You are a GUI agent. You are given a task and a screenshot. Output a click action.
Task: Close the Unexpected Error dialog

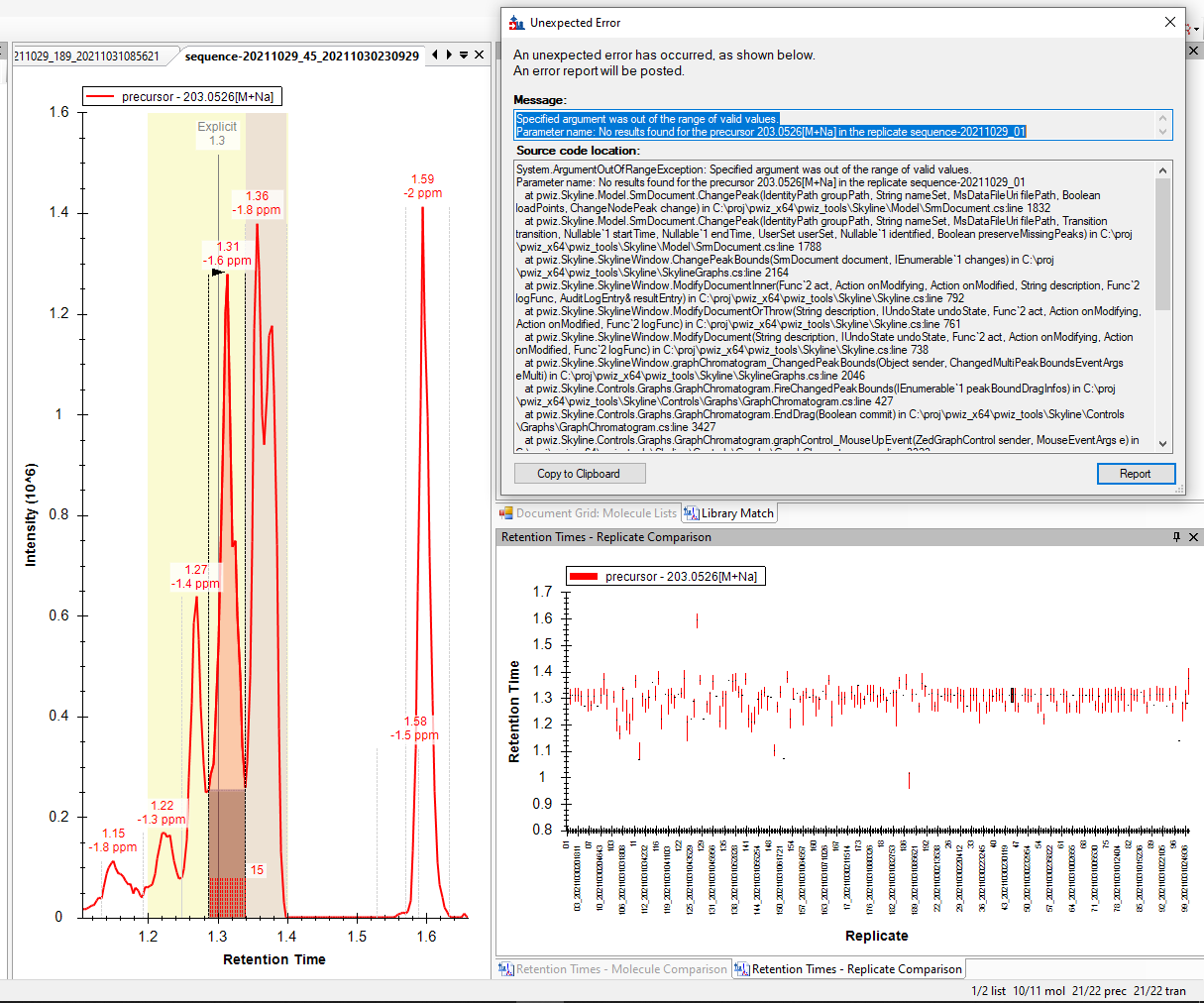coord(1169,22)
